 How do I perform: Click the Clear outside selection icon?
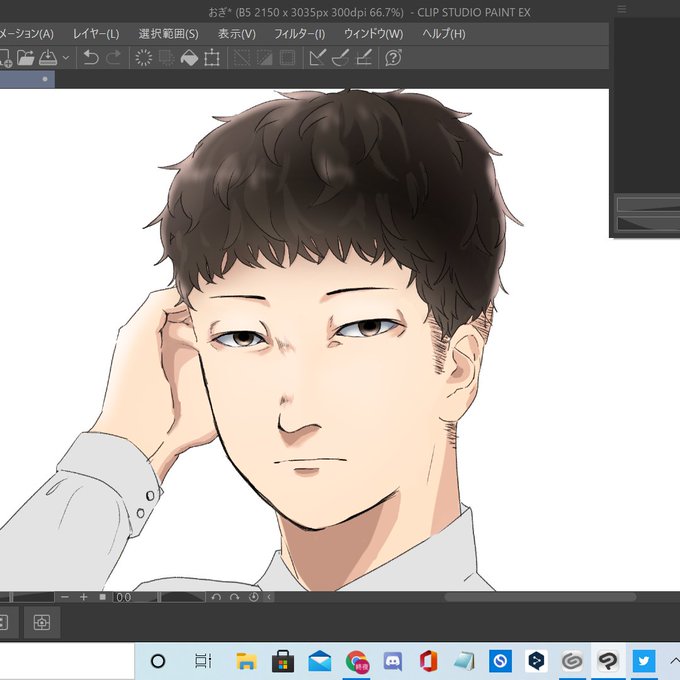click(166, 57)
